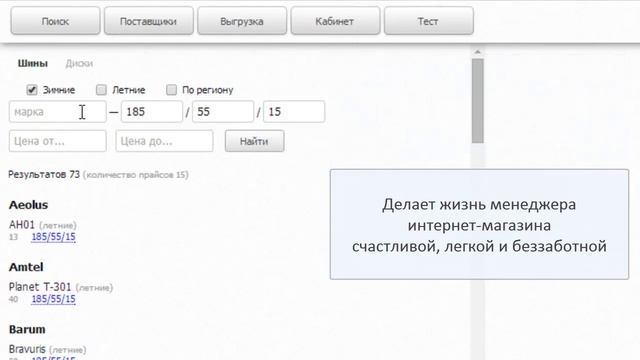Click the scrollbar up arrow
The image size is (640, 360).
(477, 52)
